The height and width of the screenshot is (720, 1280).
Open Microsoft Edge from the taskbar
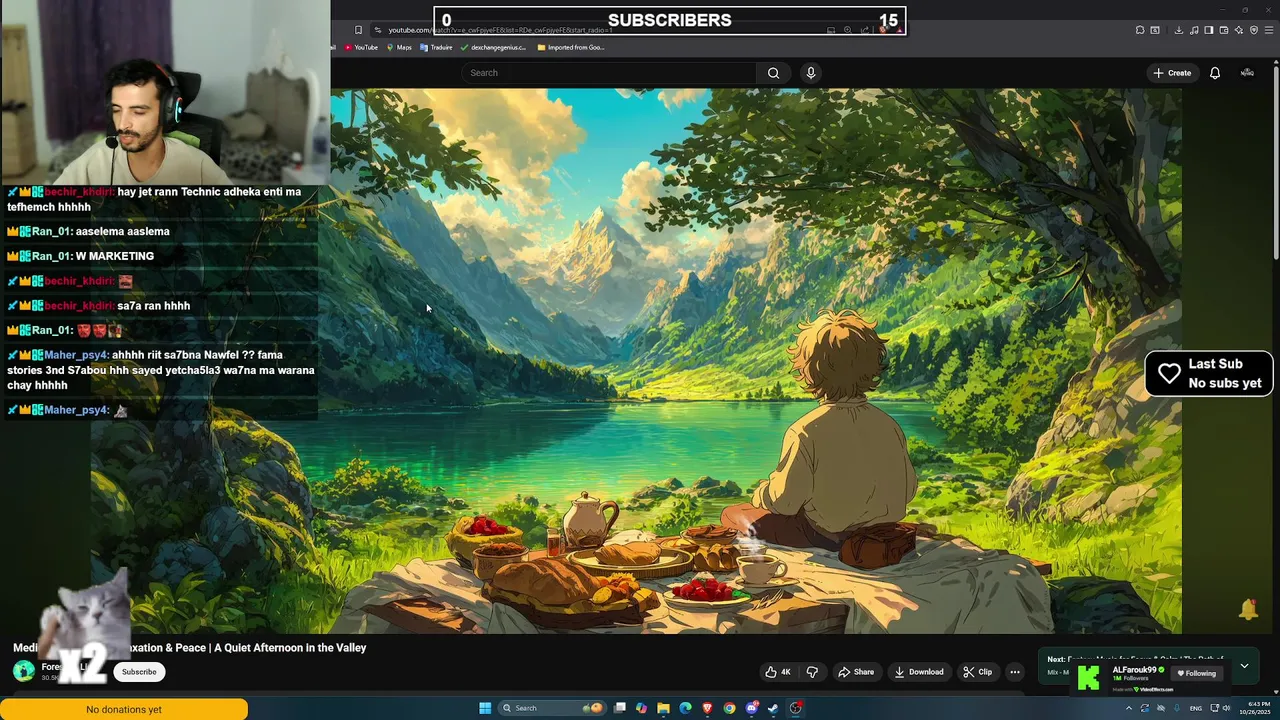(685, 708)
